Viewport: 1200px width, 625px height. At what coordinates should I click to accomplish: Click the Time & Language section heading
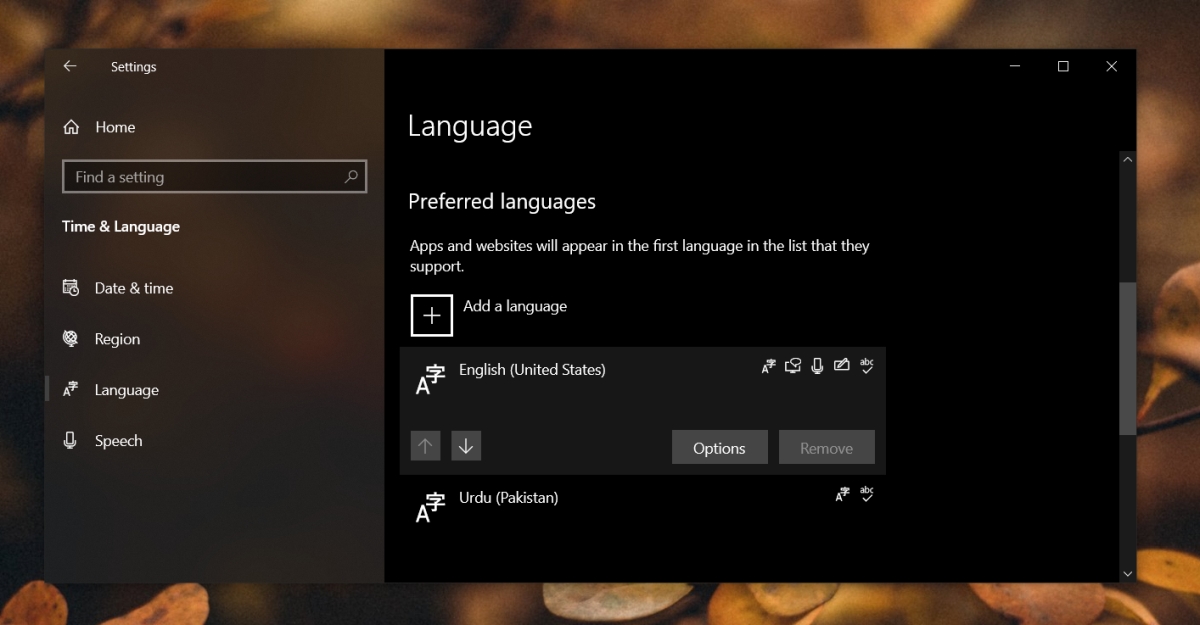pos(121,227)
